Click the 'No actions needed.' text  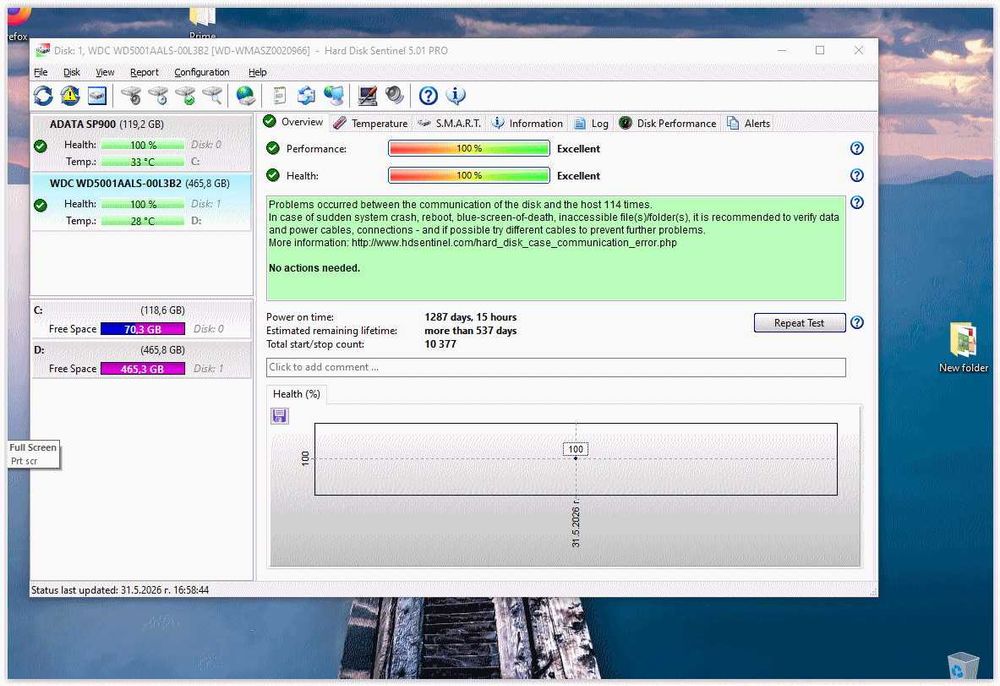click(314, 268)
